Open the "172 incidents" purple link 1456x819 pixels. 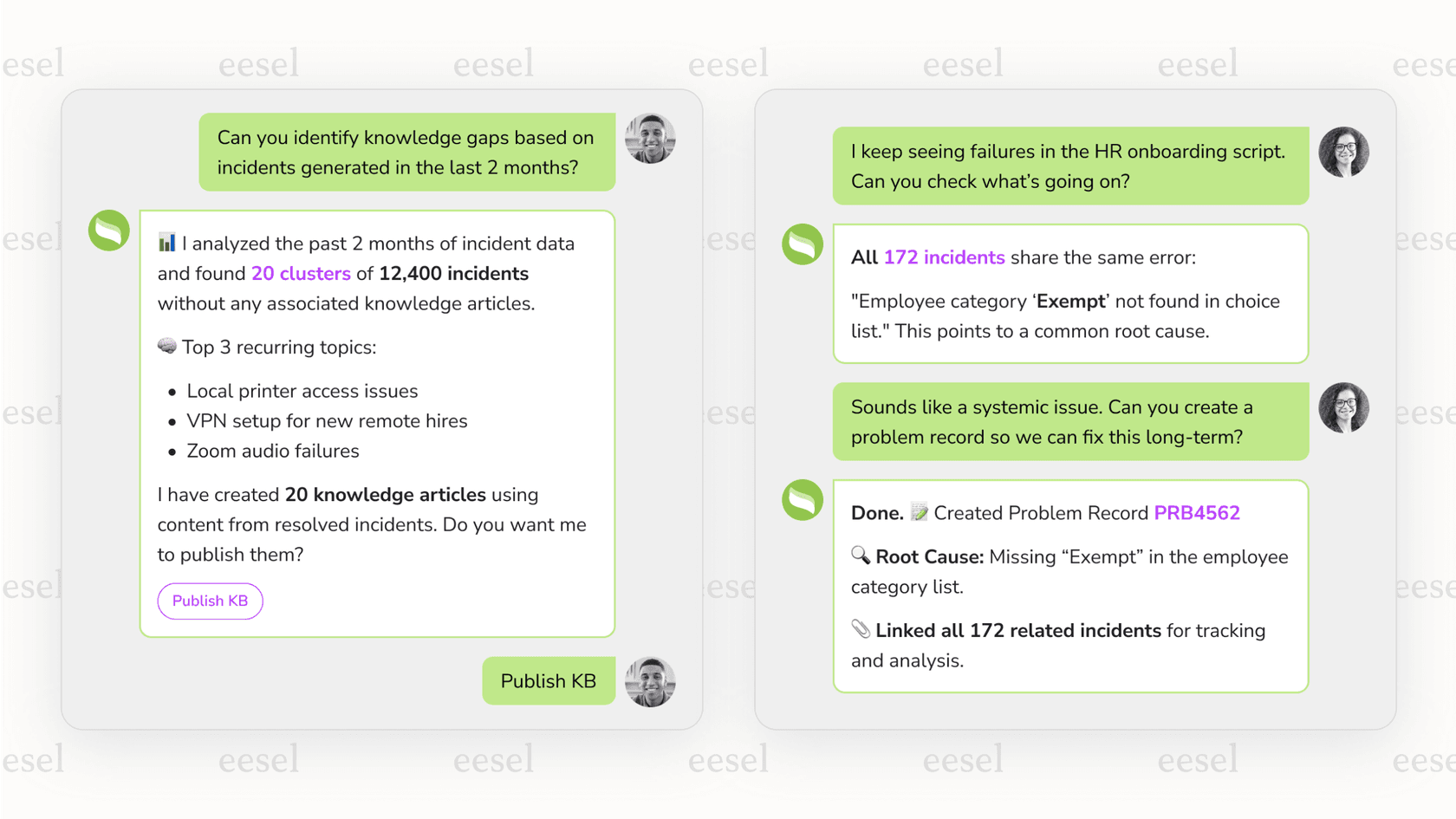pos(944,257)
